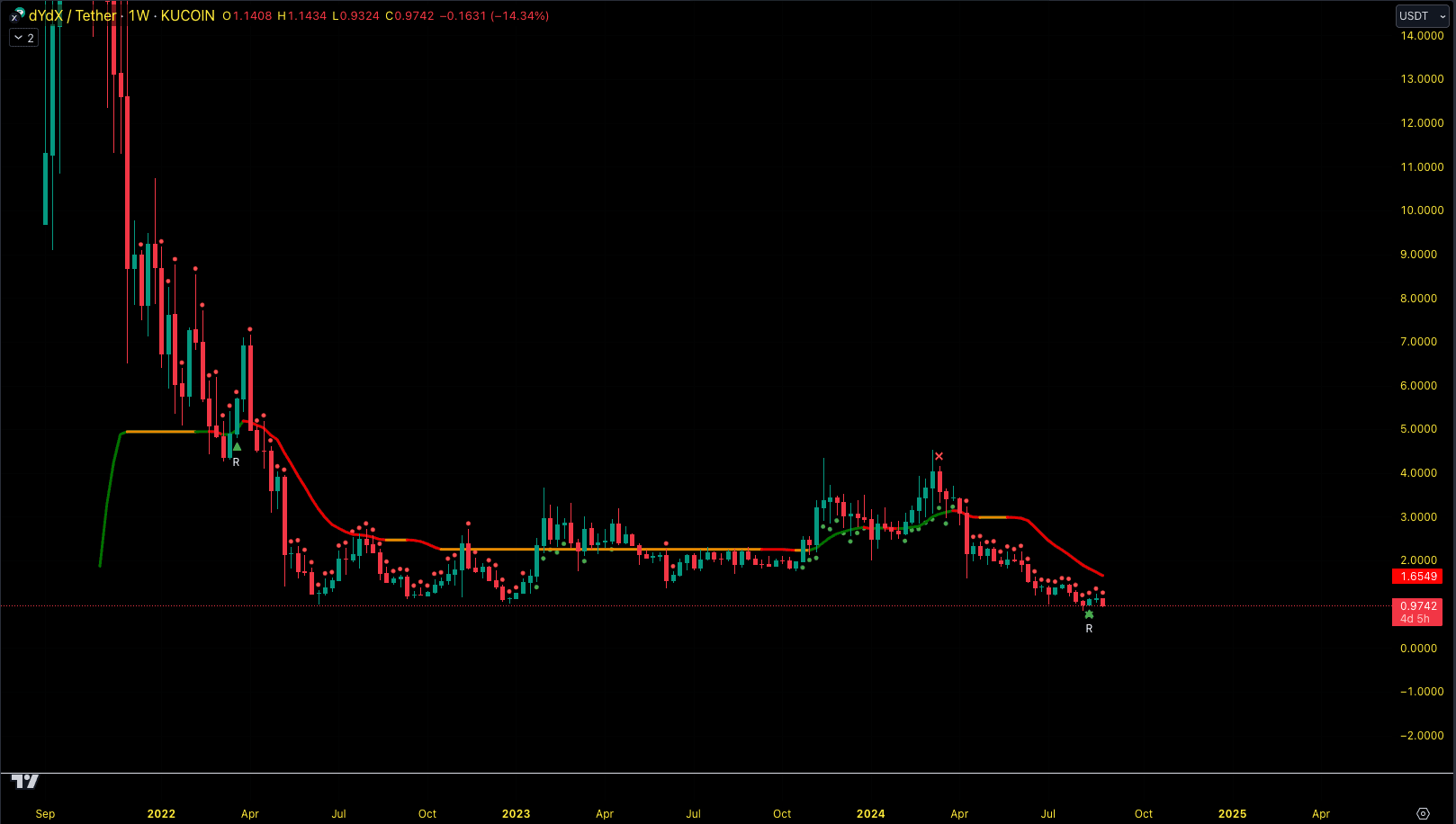Image resolution: width=1456 pixels, height=824 pixels.
Task: Open the USDT currency dropdown
Action: tap(1422, 15)
